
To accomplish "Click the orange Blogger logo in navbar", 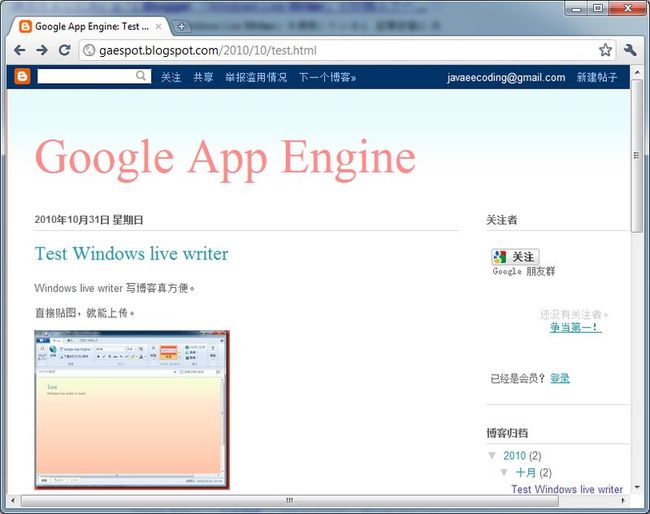I will (x=22, y=77).
